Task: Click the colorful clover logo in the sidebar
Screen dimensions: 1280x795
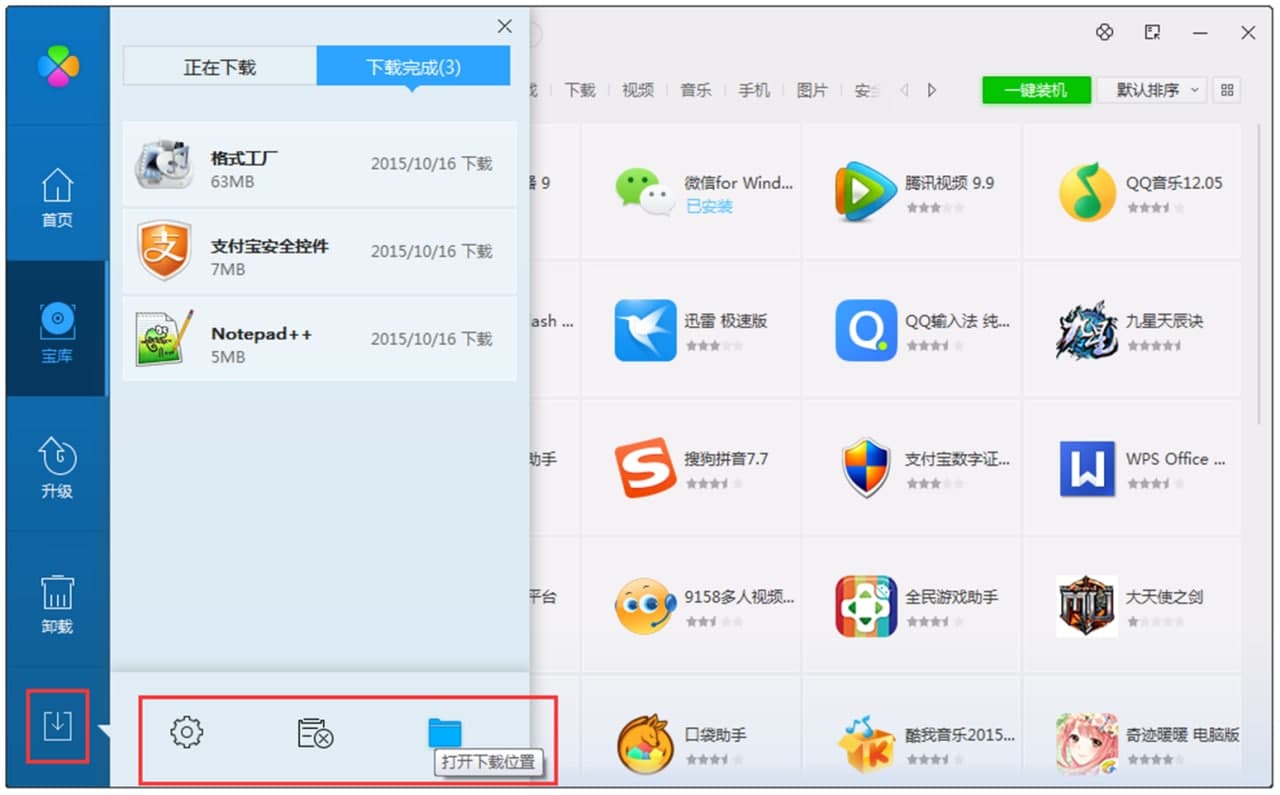Action: tap(57, 66)
